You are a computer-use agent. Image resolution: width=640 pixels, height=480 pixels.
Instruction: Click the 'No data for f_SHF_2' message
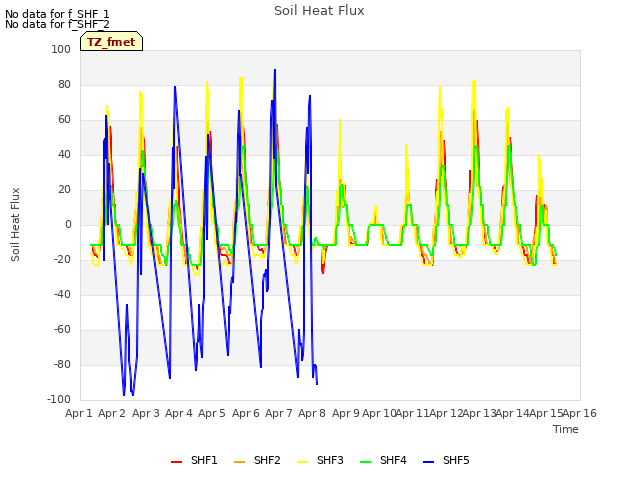tap(57, 24)
